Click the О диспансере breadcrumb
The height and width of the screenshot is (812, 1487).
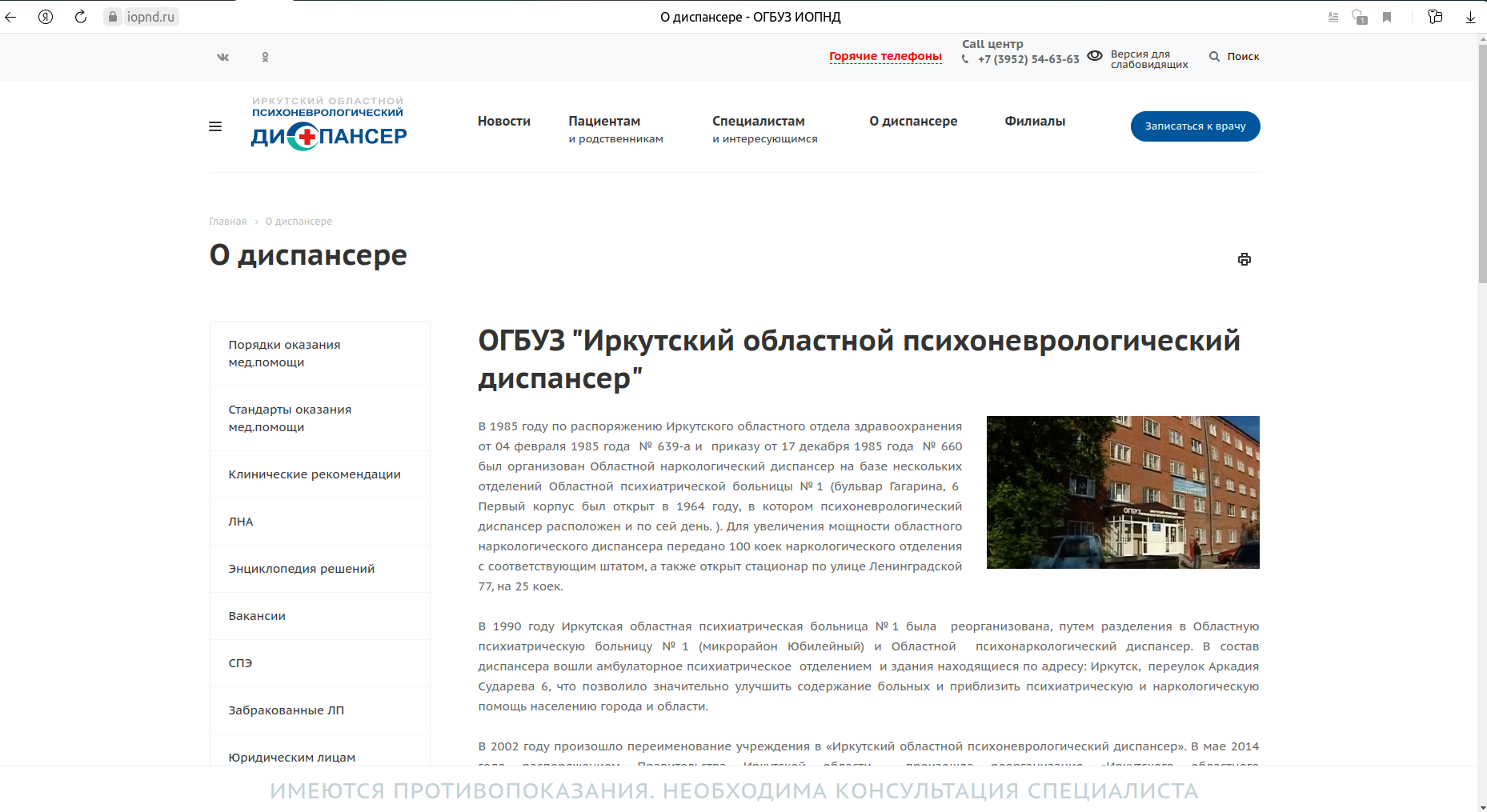(299, 222)
